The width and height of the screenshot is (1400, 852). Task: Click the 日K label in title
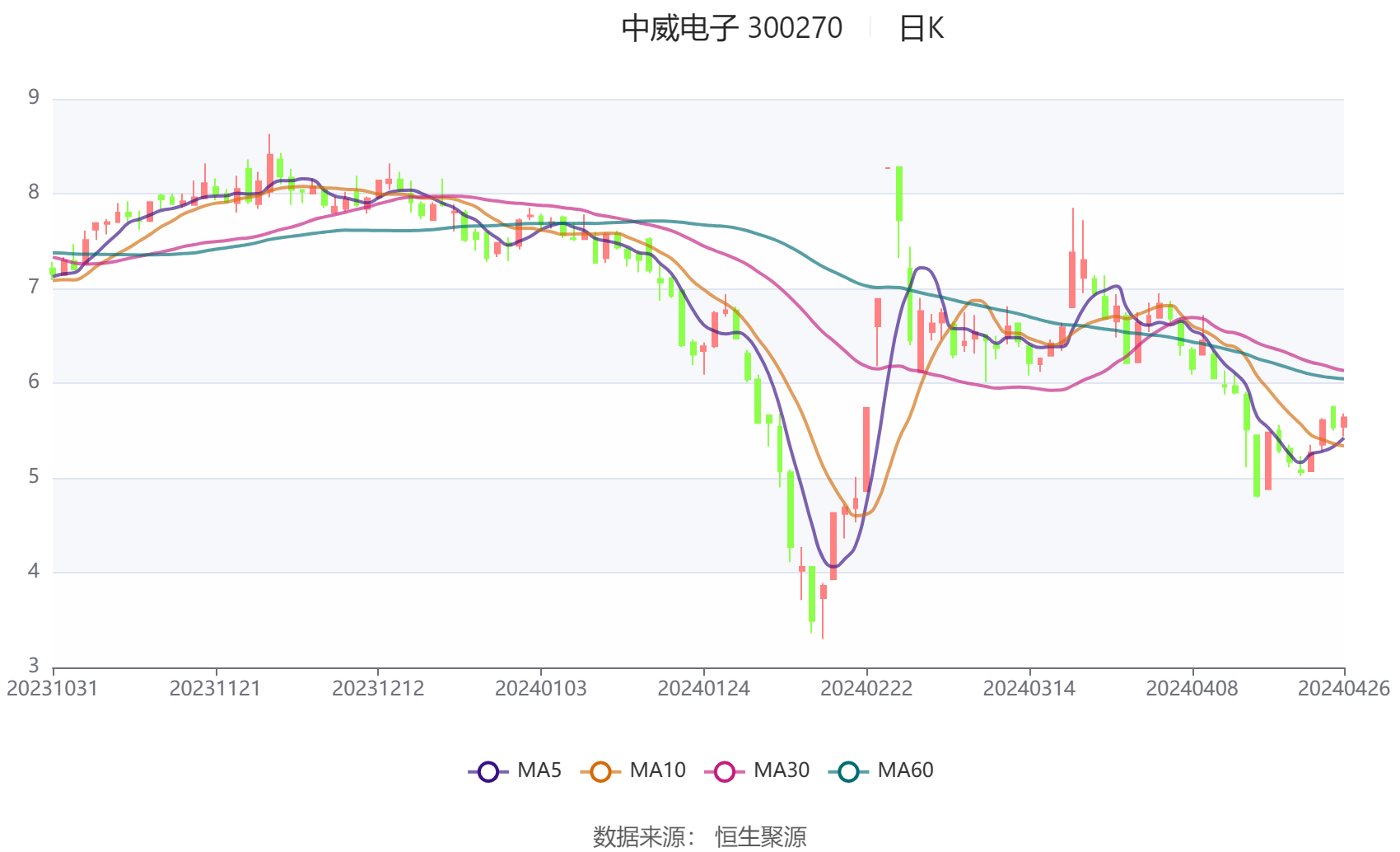pyautogui.click(x=921, y=28)
